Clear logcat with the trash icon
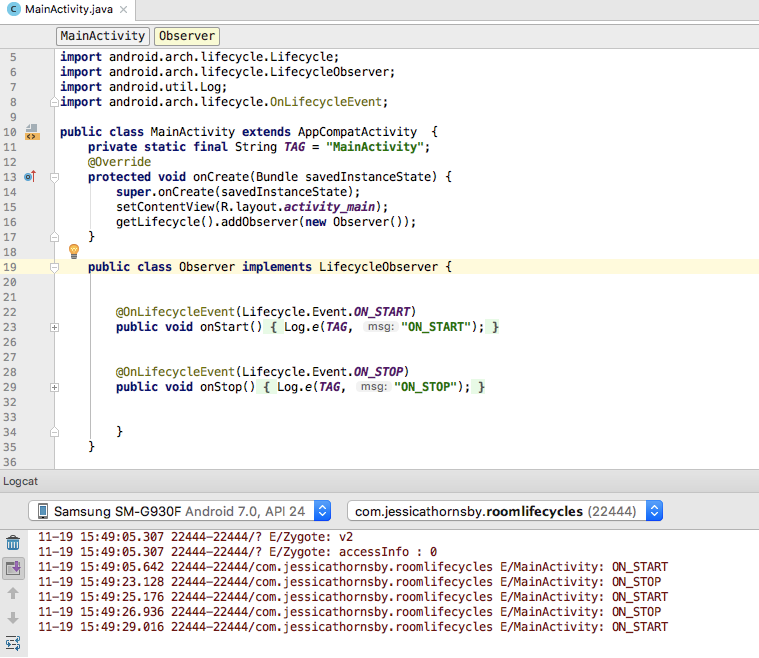Image resolution: width=759 pixels, height=658 pixels. 13,543
